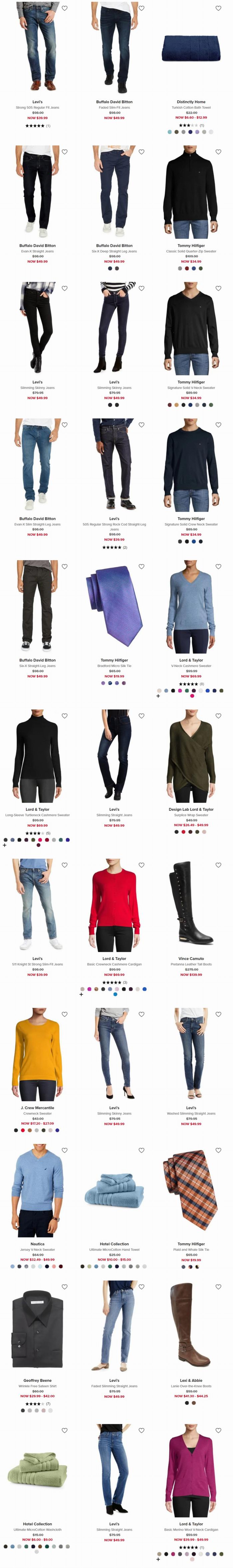View the Nautica Jersey V-Neck Sweater title
This screenshot has width=233, height=1568.
pos(38,1250)
